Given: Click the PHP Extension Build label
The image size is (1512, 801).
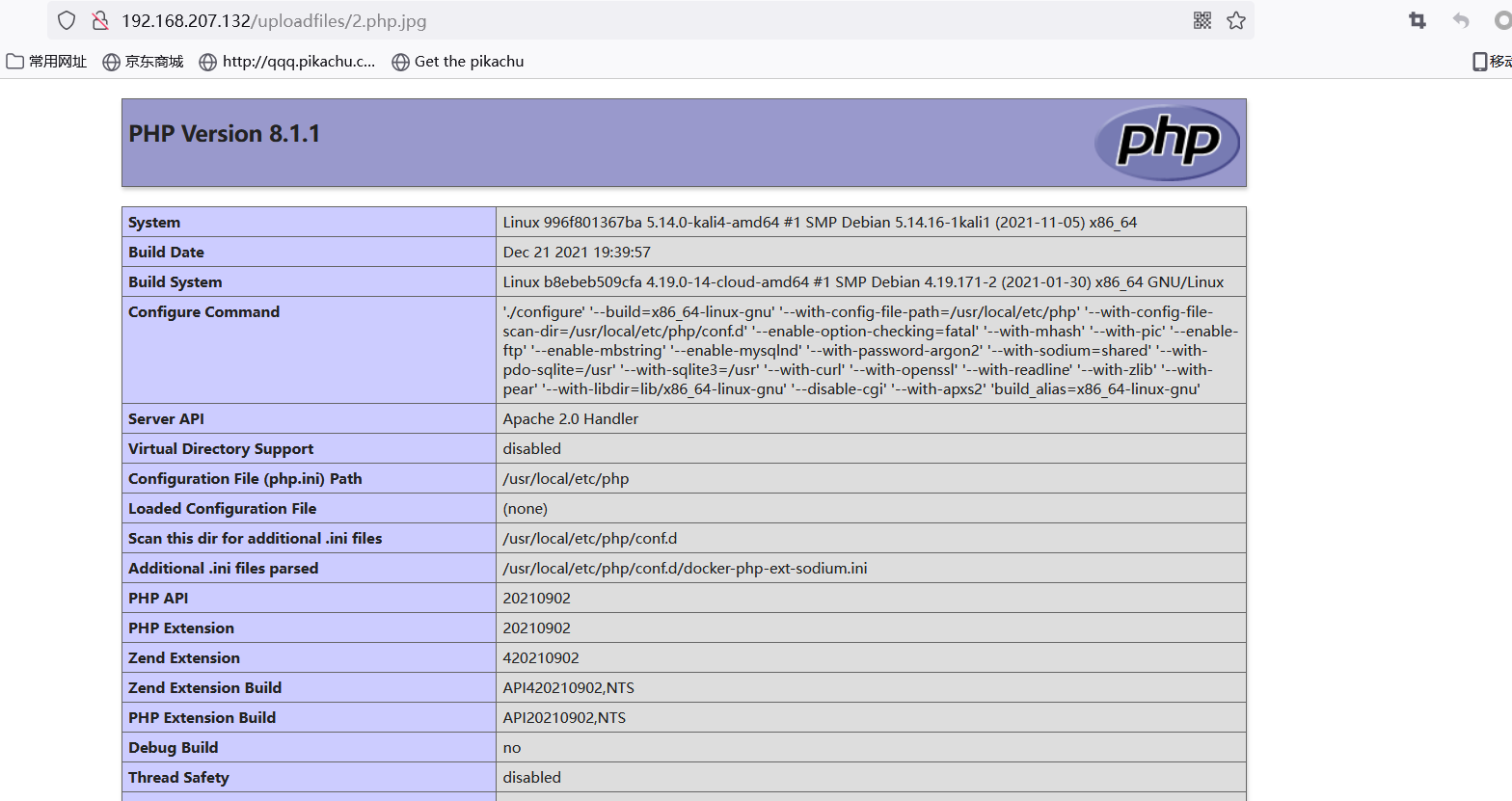Looking at the screenshot, I should pos(202,718).
